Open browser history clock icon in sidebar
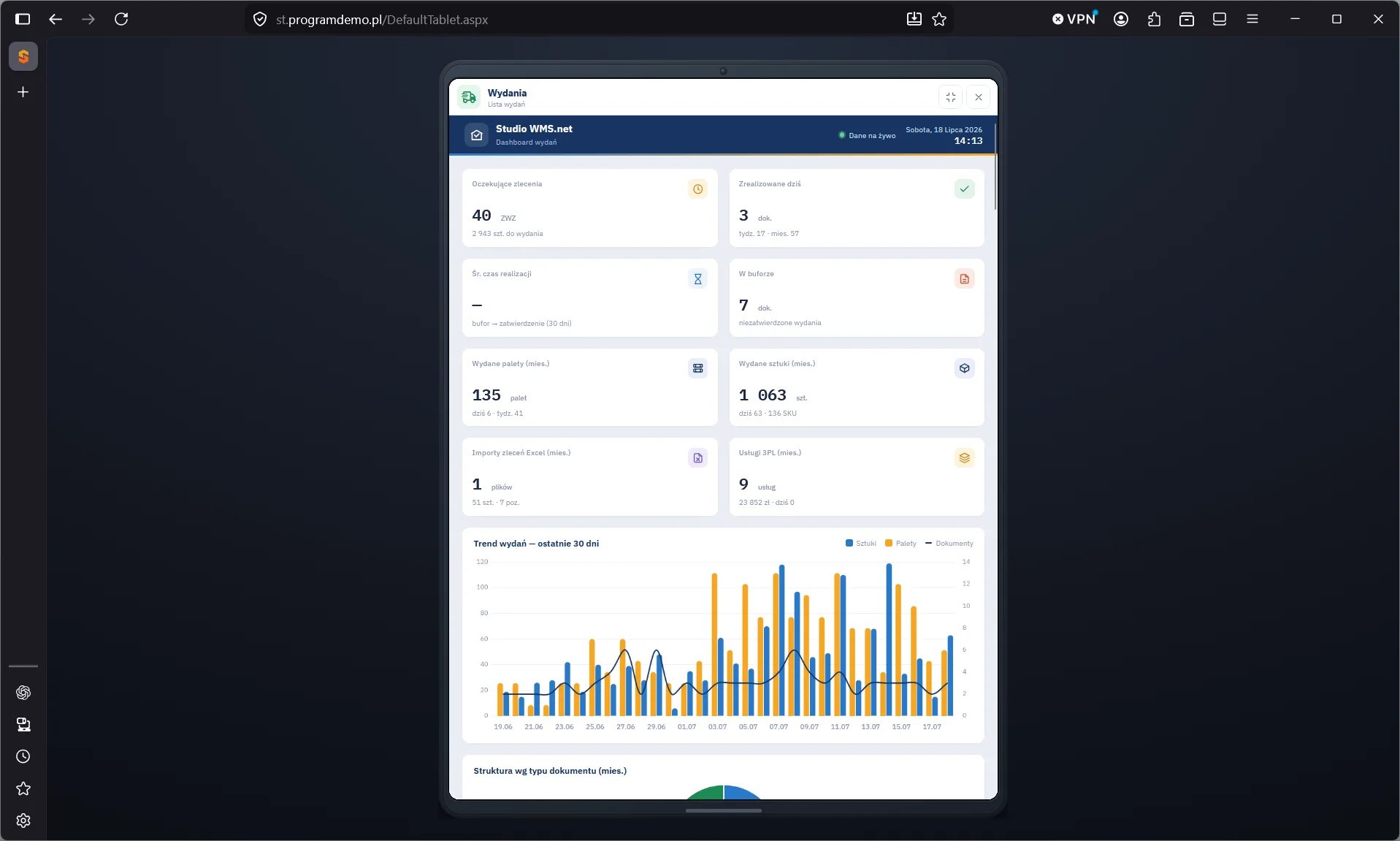 tap(23, 757)
